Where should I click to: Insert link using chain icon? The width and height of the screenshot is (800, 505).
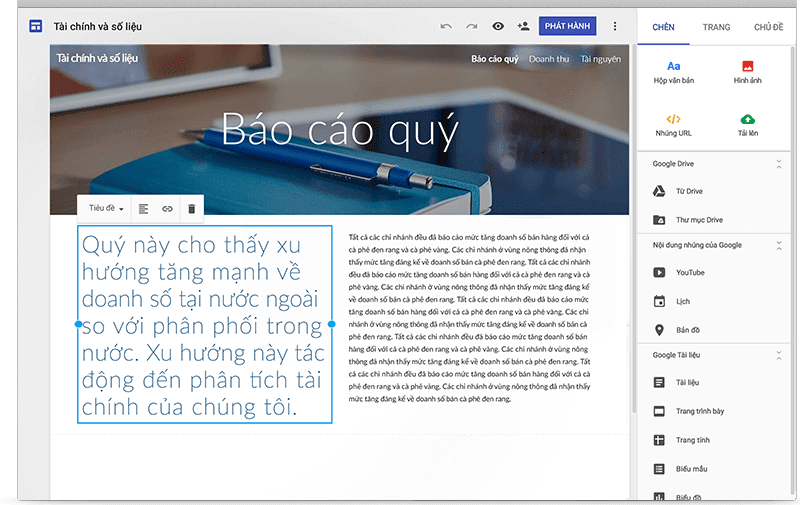167,209
